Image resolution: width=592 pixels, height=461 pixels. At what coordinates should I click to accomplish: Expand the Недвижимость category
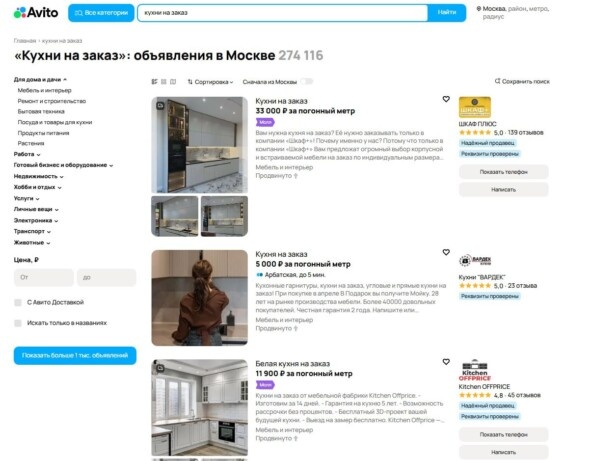(x=39, y=176)
